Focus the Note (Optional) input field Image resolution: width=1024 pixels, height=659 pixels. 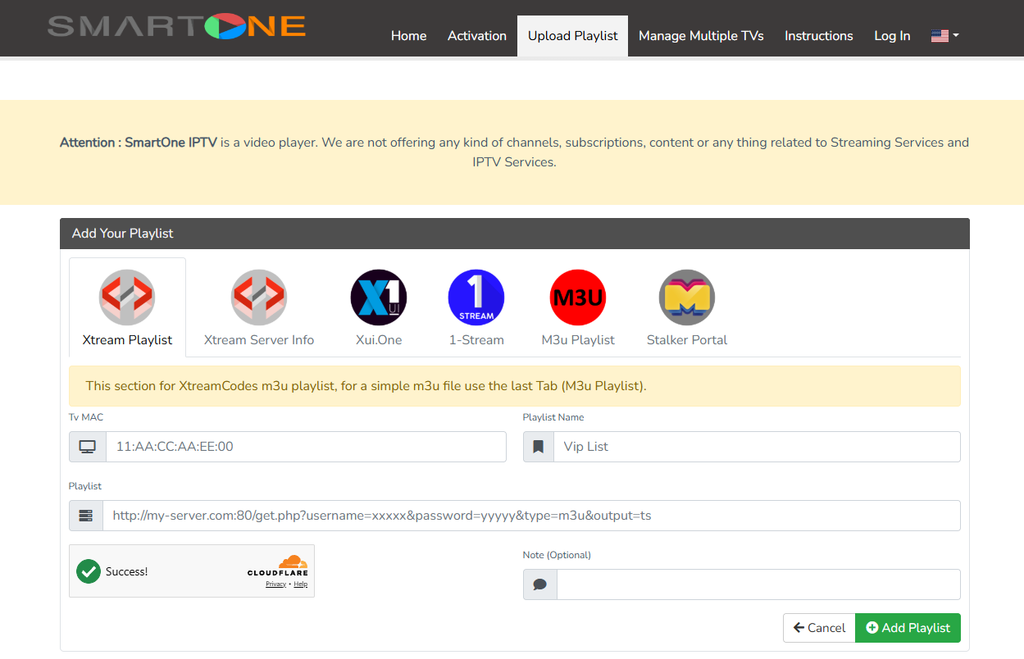[x=759, y=585]
